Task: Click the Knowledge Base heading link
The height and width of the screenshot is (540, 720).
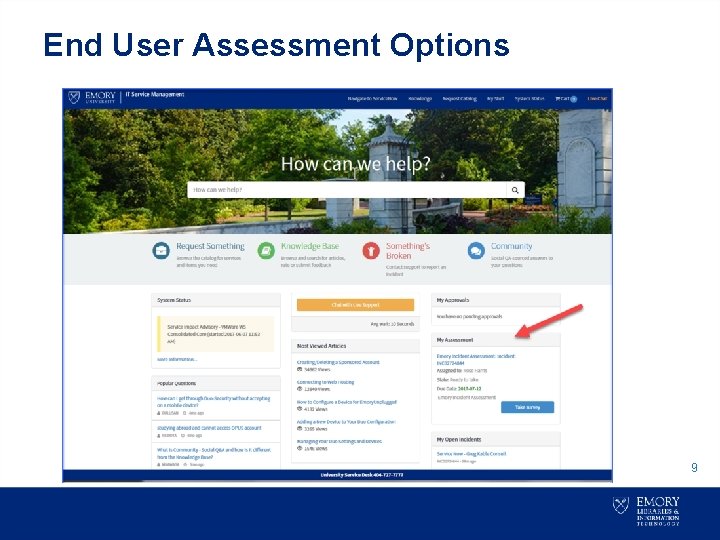Action: [x=310, y=246]
